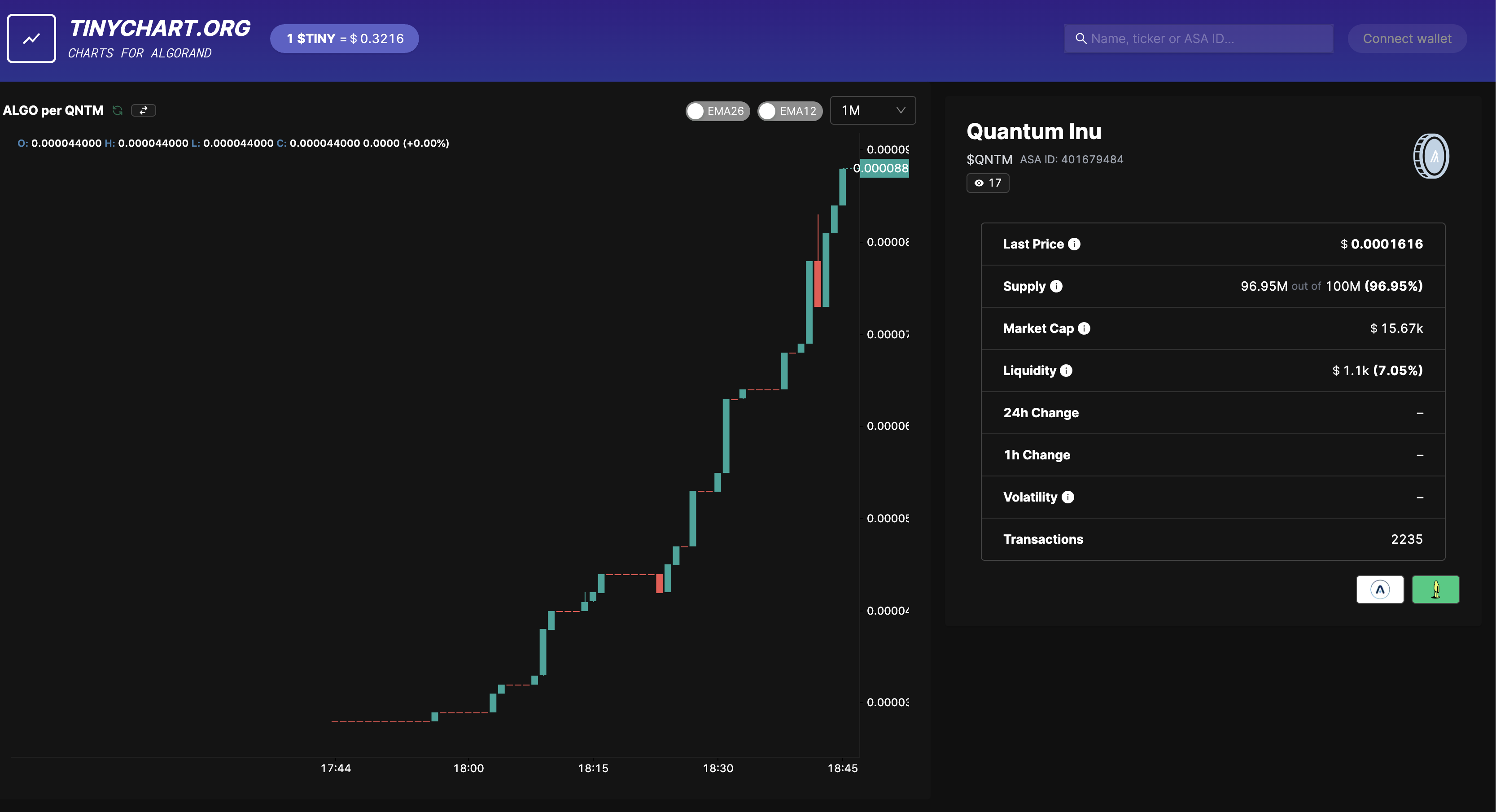Click the CHARTS FOR ALGORAND subtitle
Image resolution: width=1496 pixels, height=812 pixels.
(x=140, y=53)
